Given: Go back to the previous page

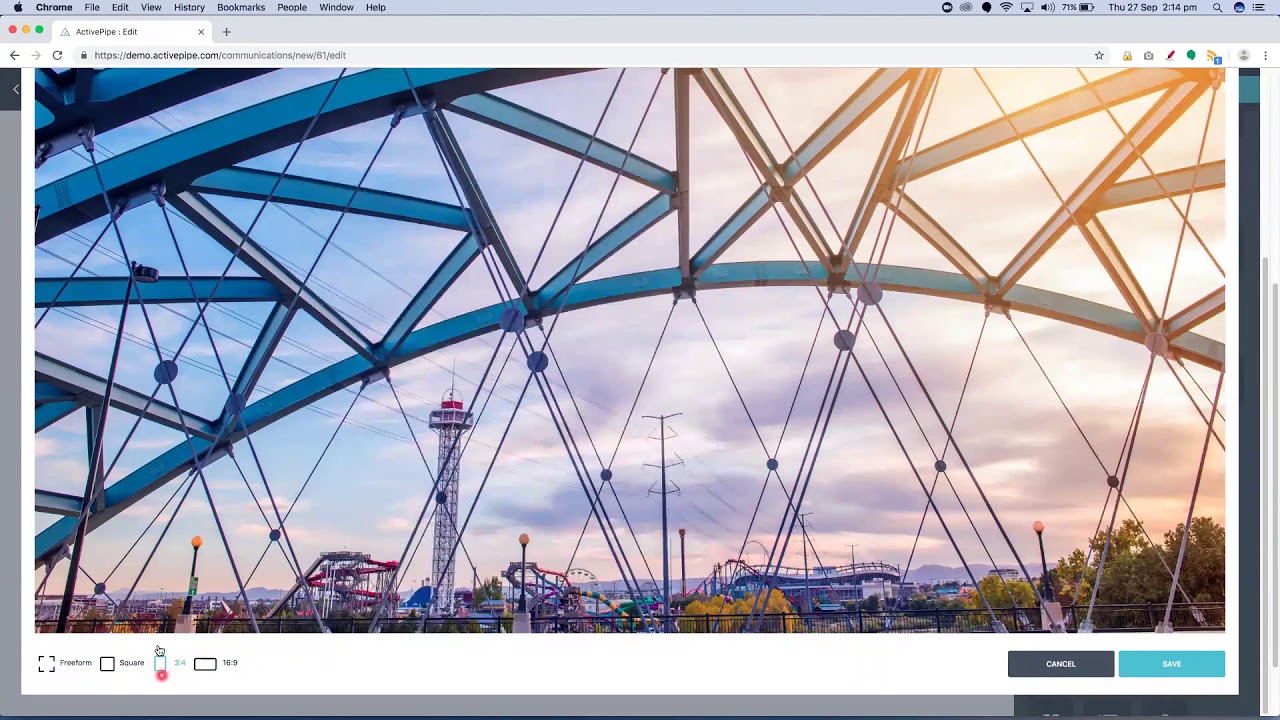Looking at the screenshot, I should [x=14, y=56].
